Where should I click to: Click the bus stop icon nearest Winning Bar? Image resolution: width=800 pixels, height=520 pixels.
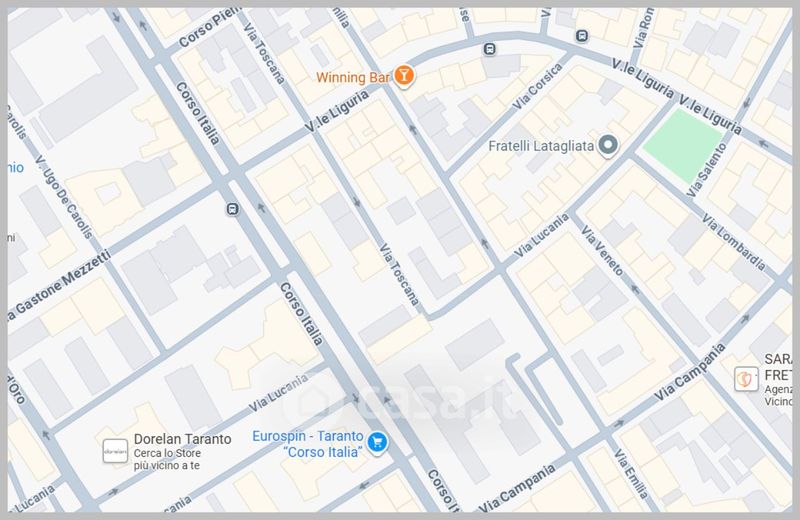489,49
